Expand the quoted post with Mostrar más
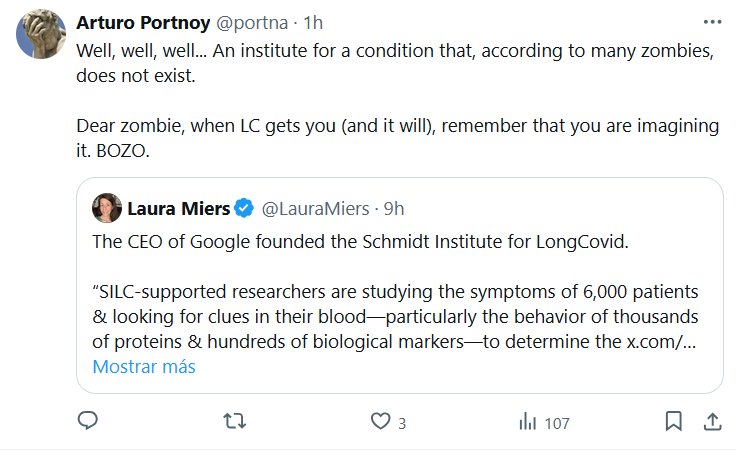 144,367
